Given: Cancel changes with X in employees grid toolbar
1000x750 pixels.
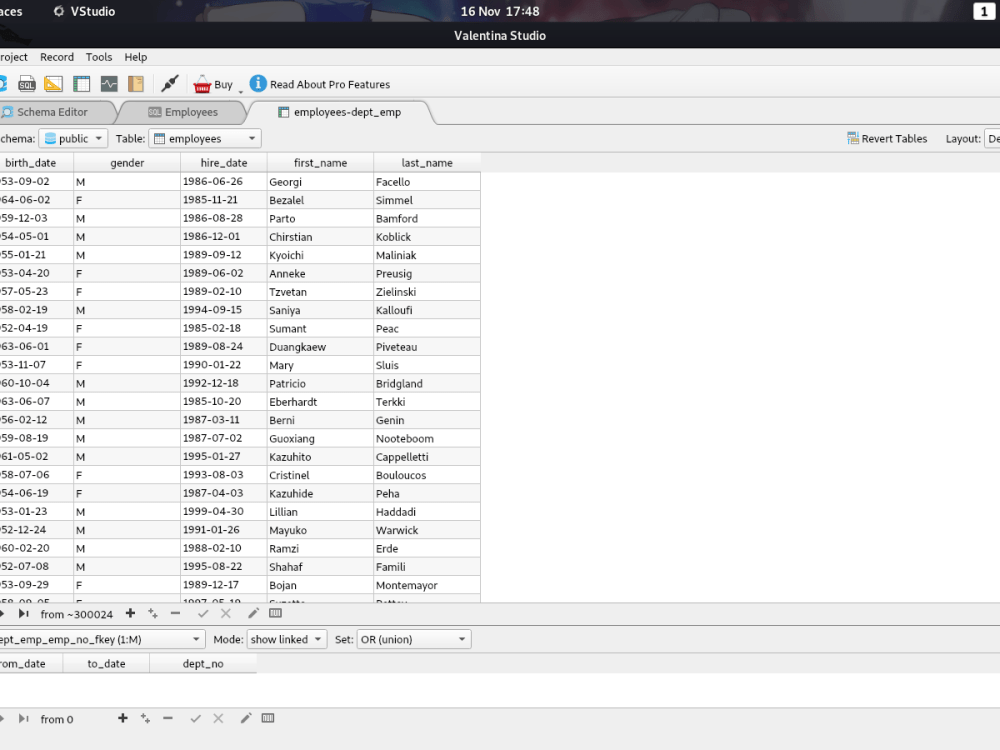Looking at the screenshot, I should click(226, 614).
